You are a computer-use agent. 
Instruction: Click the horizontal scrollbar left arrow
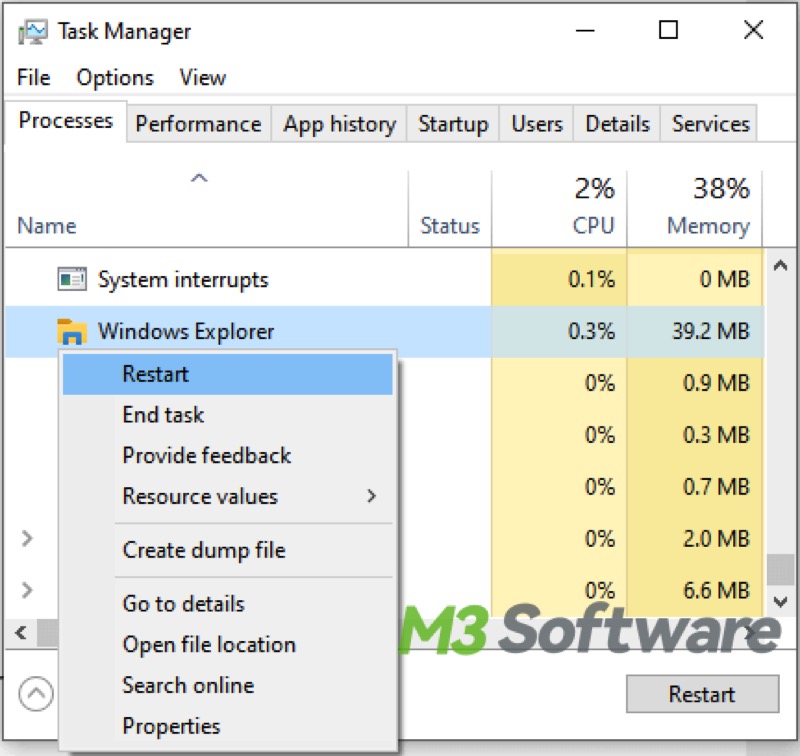(21, 633)
